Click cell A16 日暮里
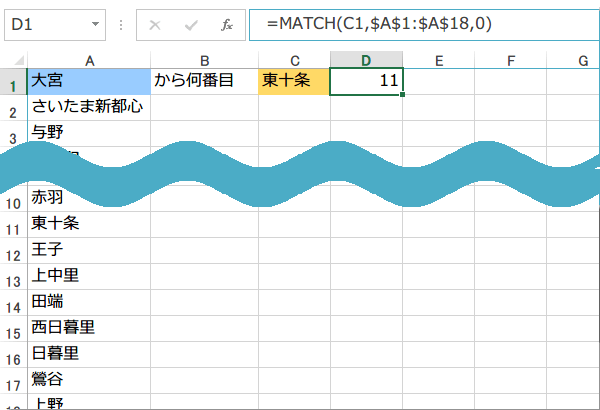This screenshot has width=600, height=410. [89, 355]
